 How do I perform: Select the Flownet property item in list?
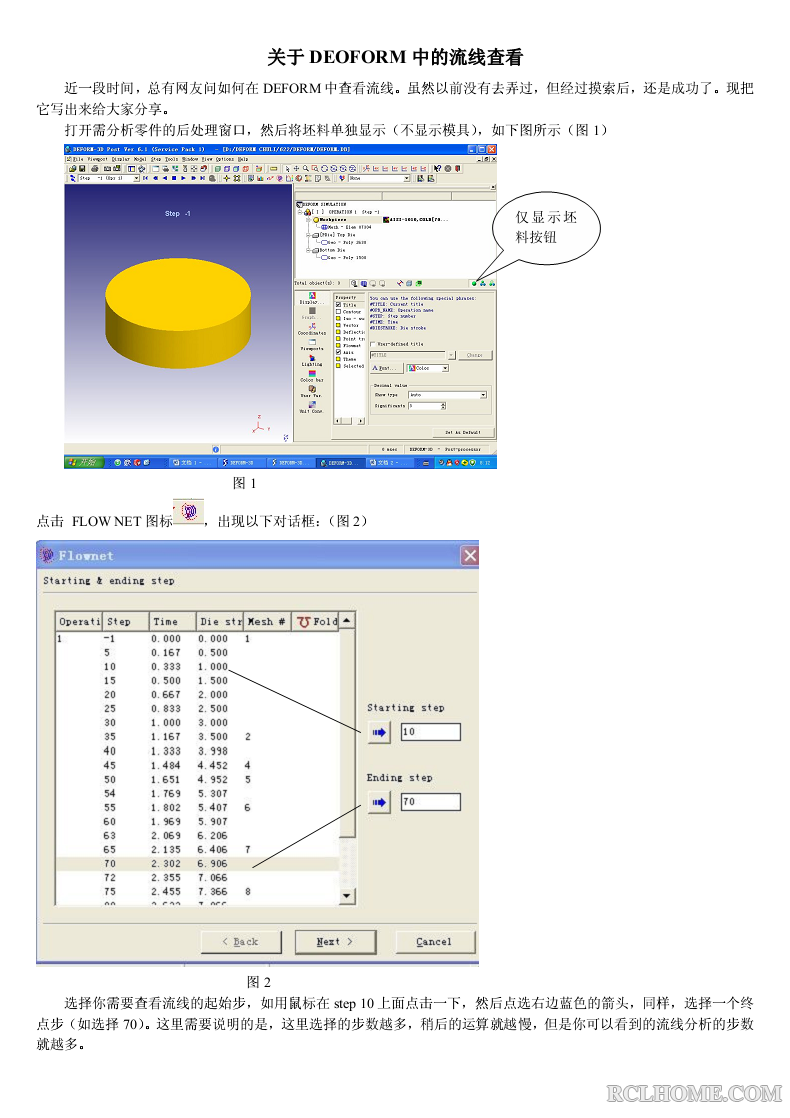pos(348,345)
